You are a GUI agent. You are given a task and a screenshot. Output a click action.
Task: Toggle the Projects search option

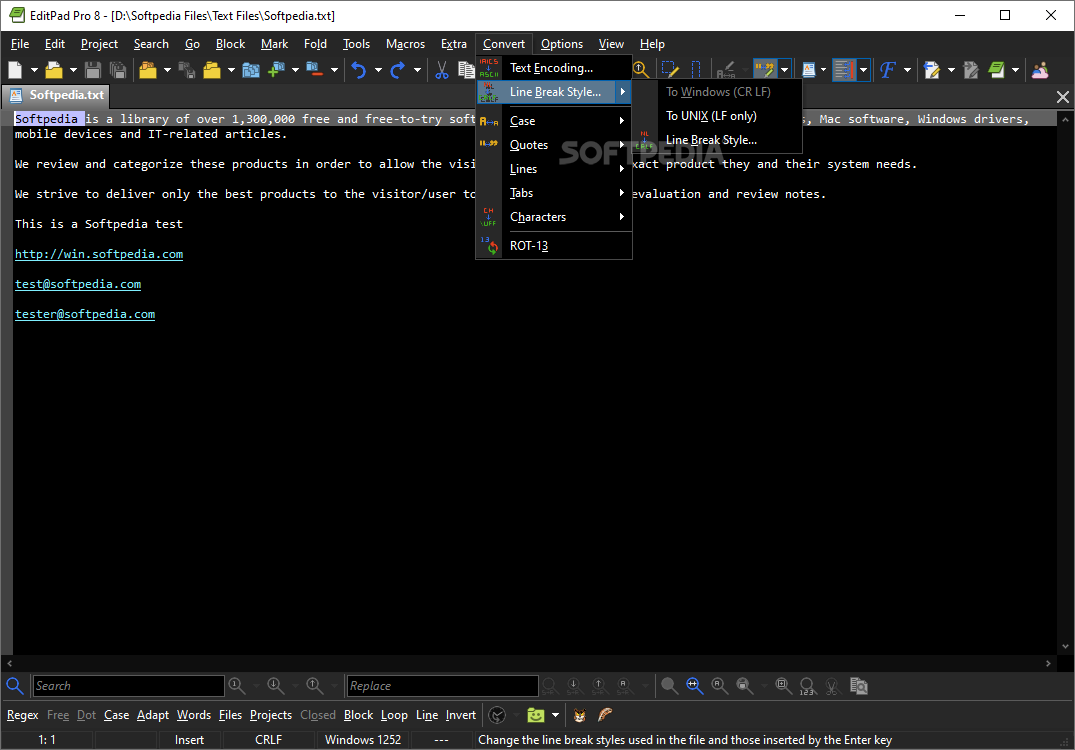(x=271, y=715)
